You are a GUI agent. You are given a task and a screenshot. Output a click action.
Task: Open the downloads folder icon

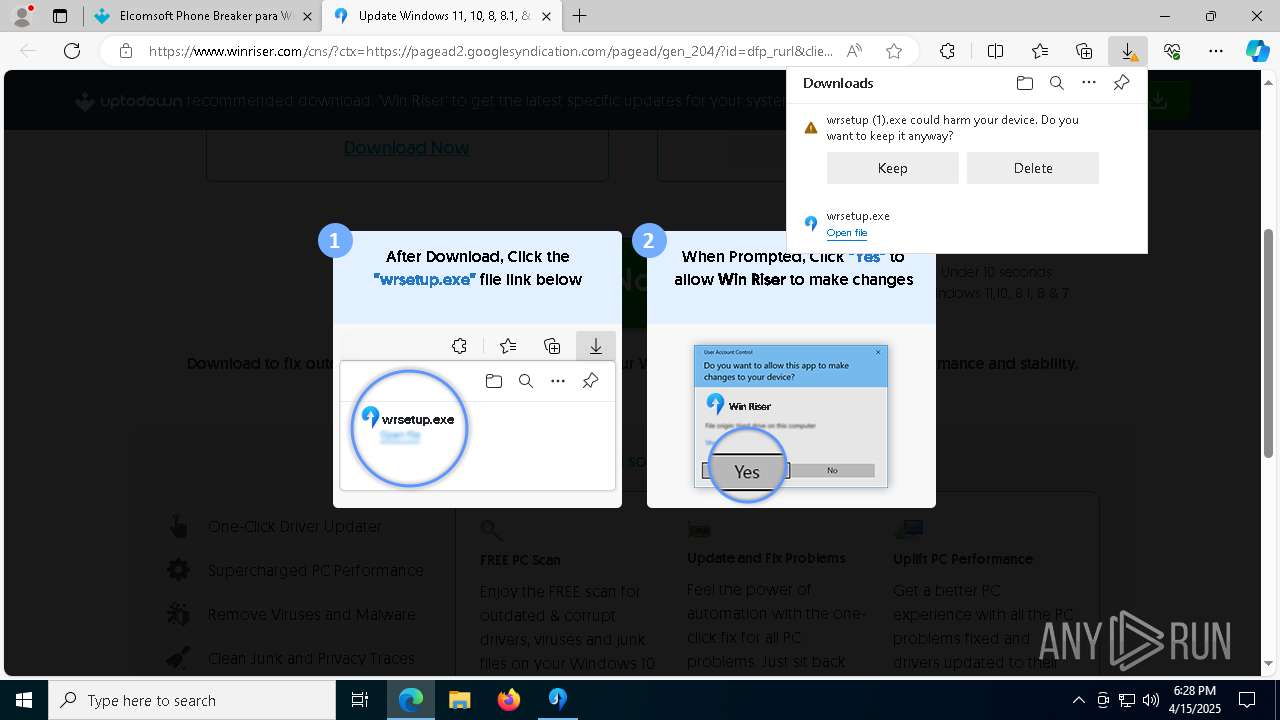[x=1024, y=83]
